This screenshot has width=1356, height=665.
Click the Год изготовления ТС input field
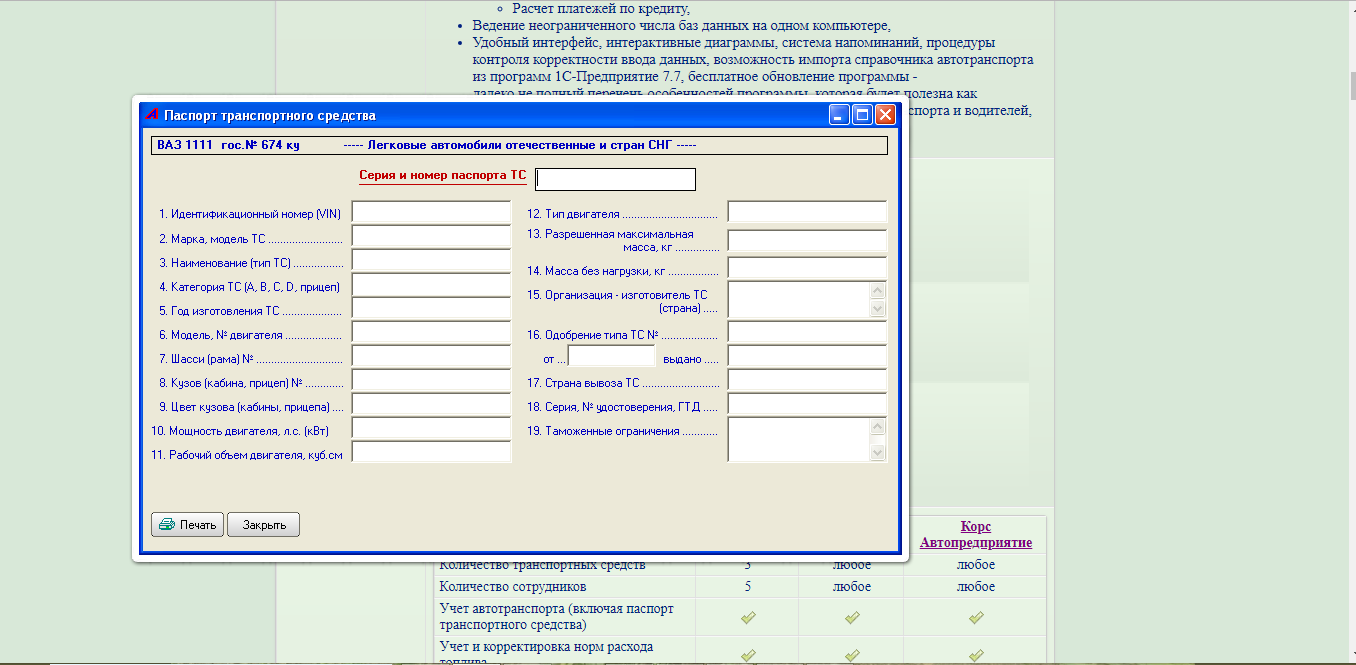[430, 307]
